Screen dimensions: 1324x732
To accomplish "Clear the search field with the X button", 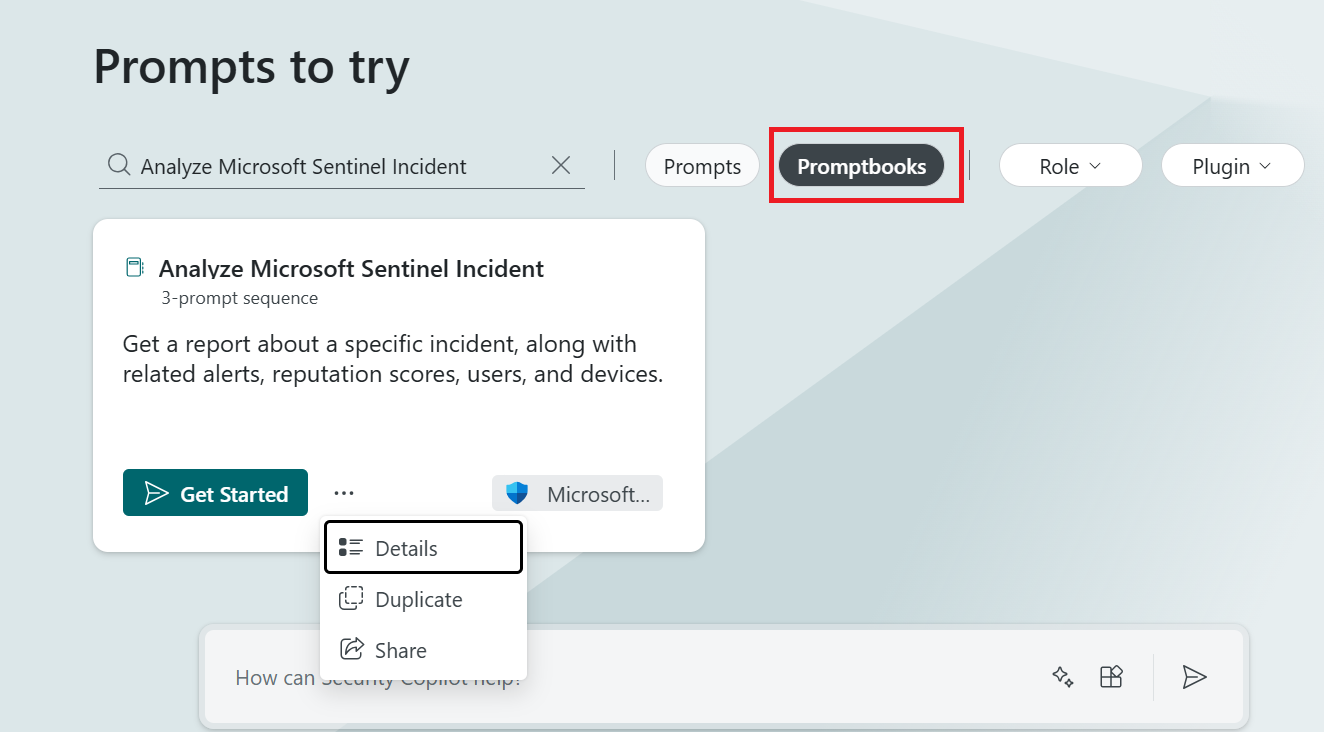I will tap(561, 165).
